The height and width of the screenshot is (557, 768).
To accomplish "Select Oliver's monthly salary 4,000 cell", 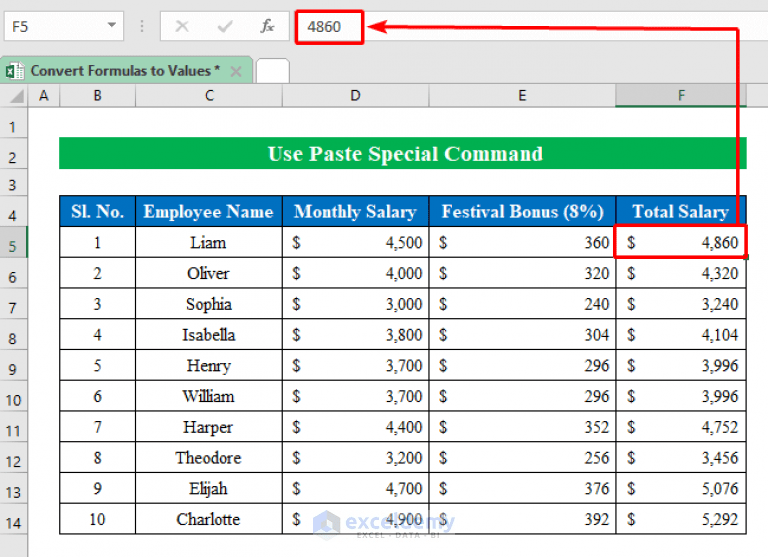I will tap(356, 273).
